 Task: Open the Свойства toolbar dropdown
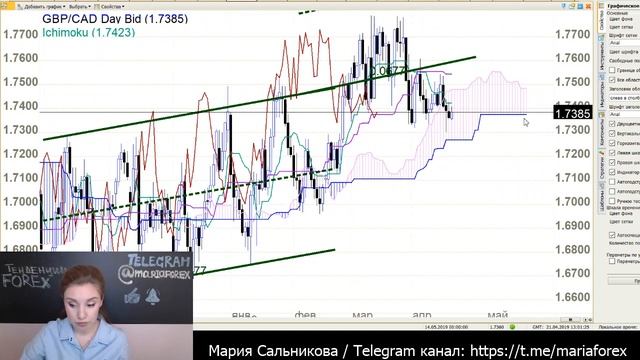click(109, 7)
